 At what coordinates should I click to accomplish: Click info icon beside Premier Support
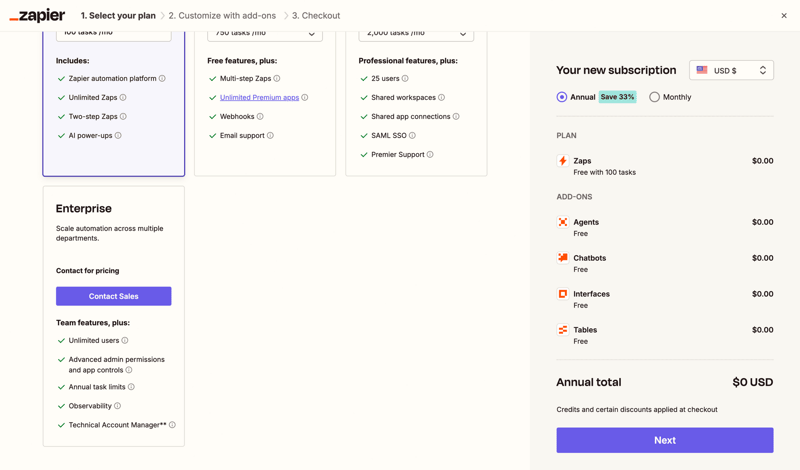point(430,155)
